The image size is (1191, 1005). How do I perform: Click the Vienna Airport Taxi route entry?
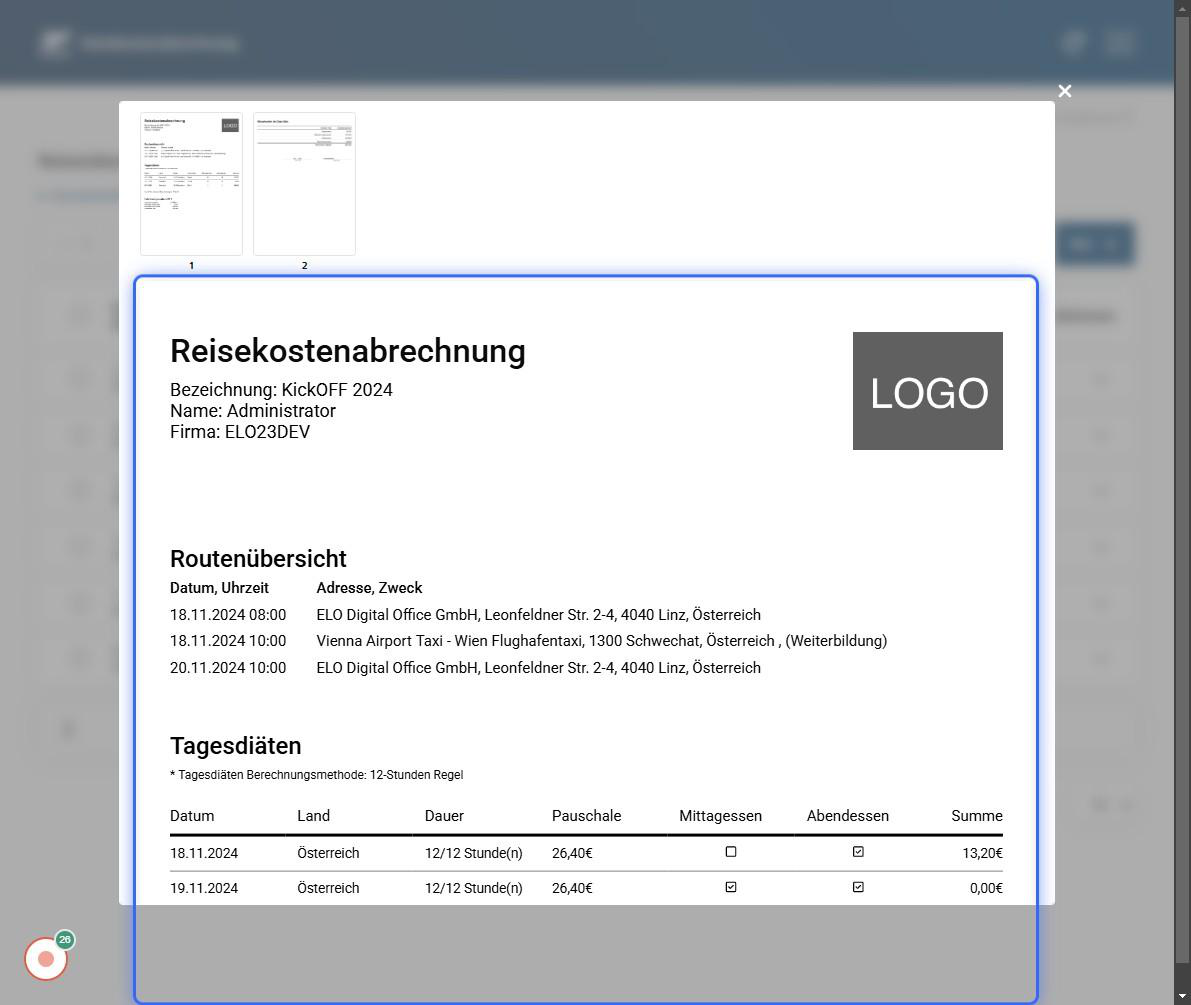coord(600,641)
